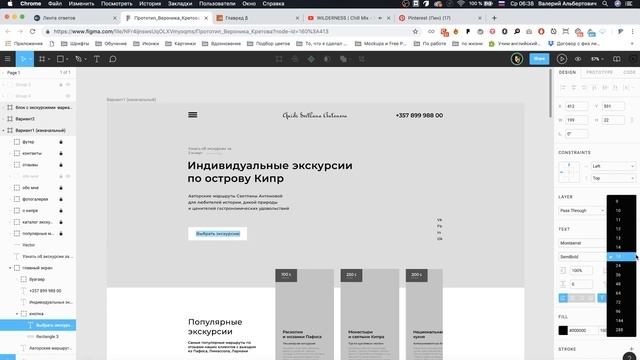Image resolution: width=640 pixels, height=360 pixels.
Task: Select the Move tool arrow
Action: pyautogui.click(x=23, y=59)
